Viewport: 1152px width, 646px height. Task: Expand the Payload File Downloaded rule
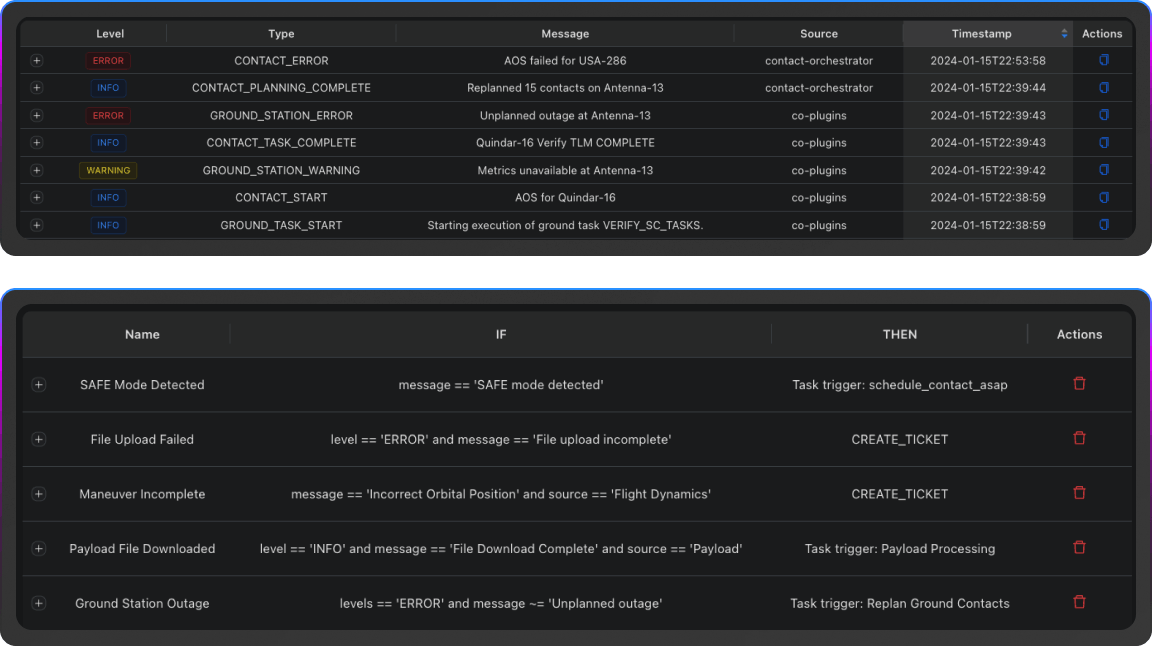point(39,549)
